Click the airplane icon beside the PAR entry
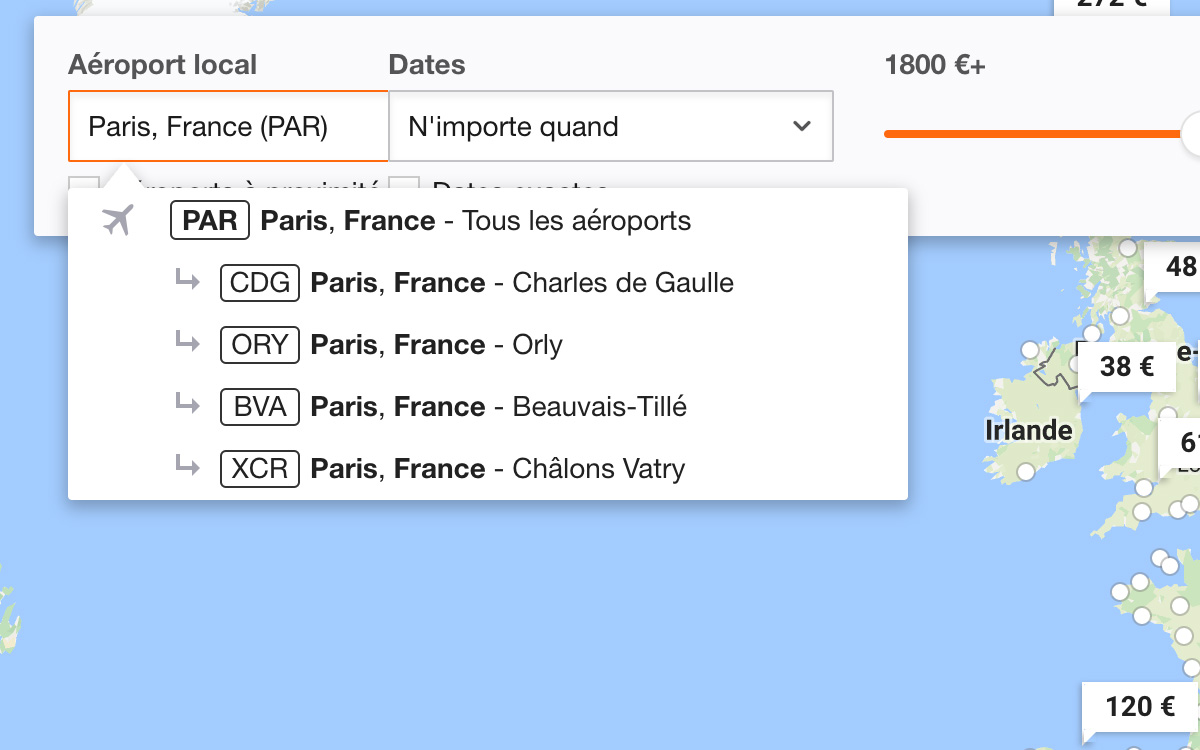This screenshot has width=1200, height=750. coord(118,219)
